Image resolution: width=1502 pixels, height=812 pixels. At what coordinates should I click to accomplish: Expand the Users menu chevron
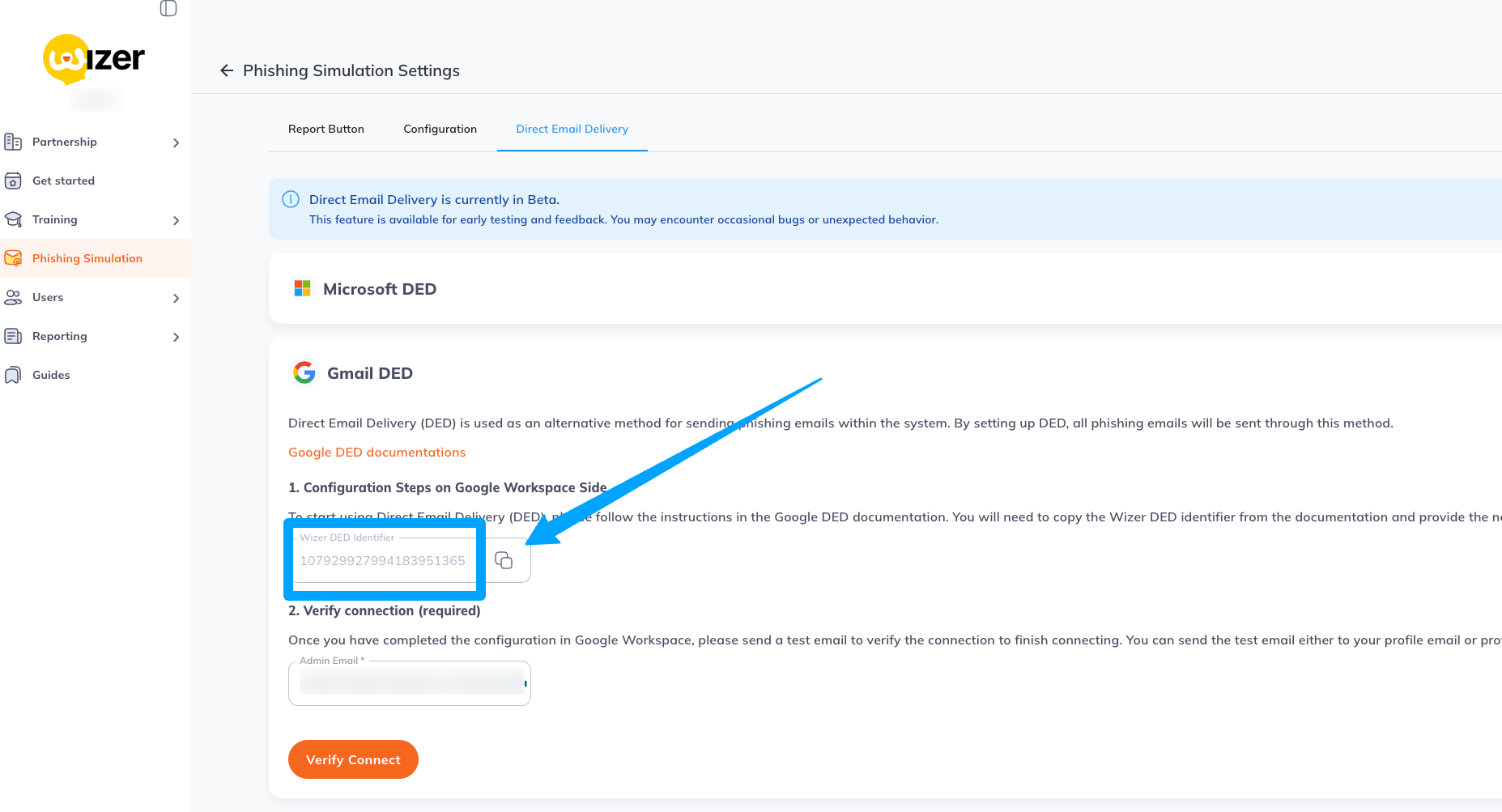(176, 298)
